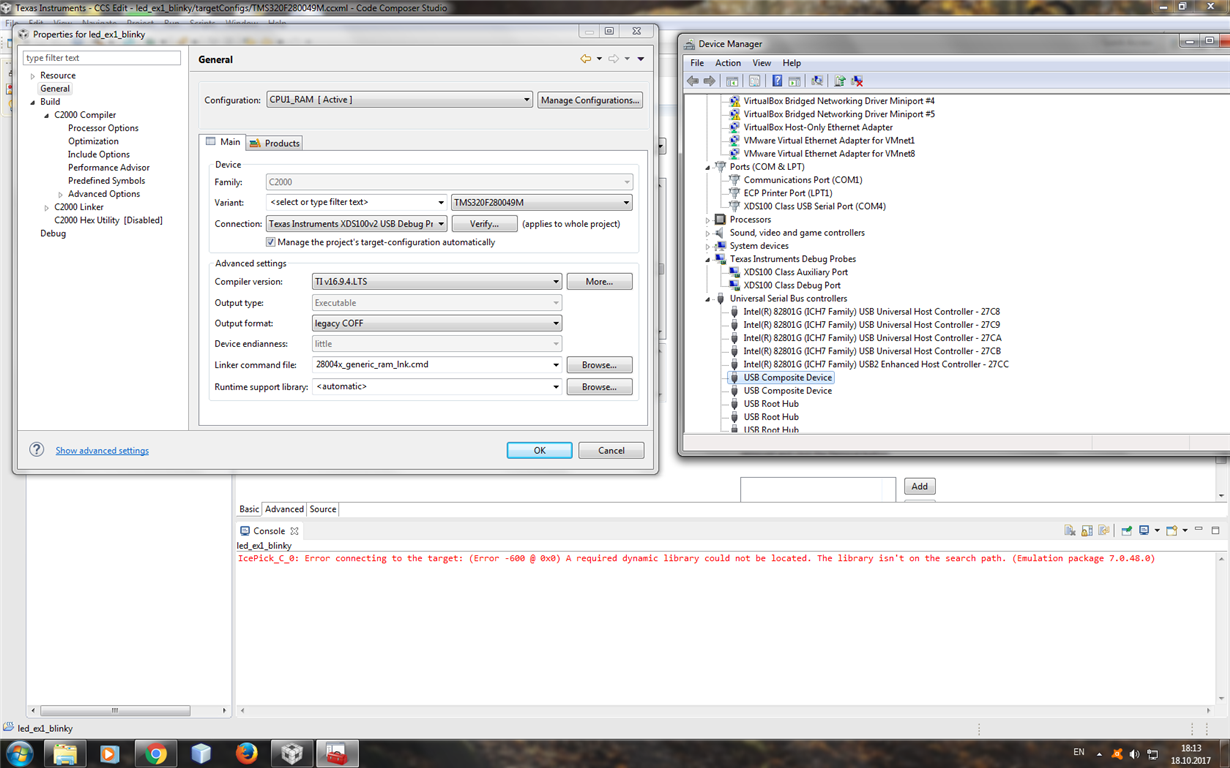Screen dimensions: 1230x768
Task: Click Open Console icon
Action: point(1172,531)
